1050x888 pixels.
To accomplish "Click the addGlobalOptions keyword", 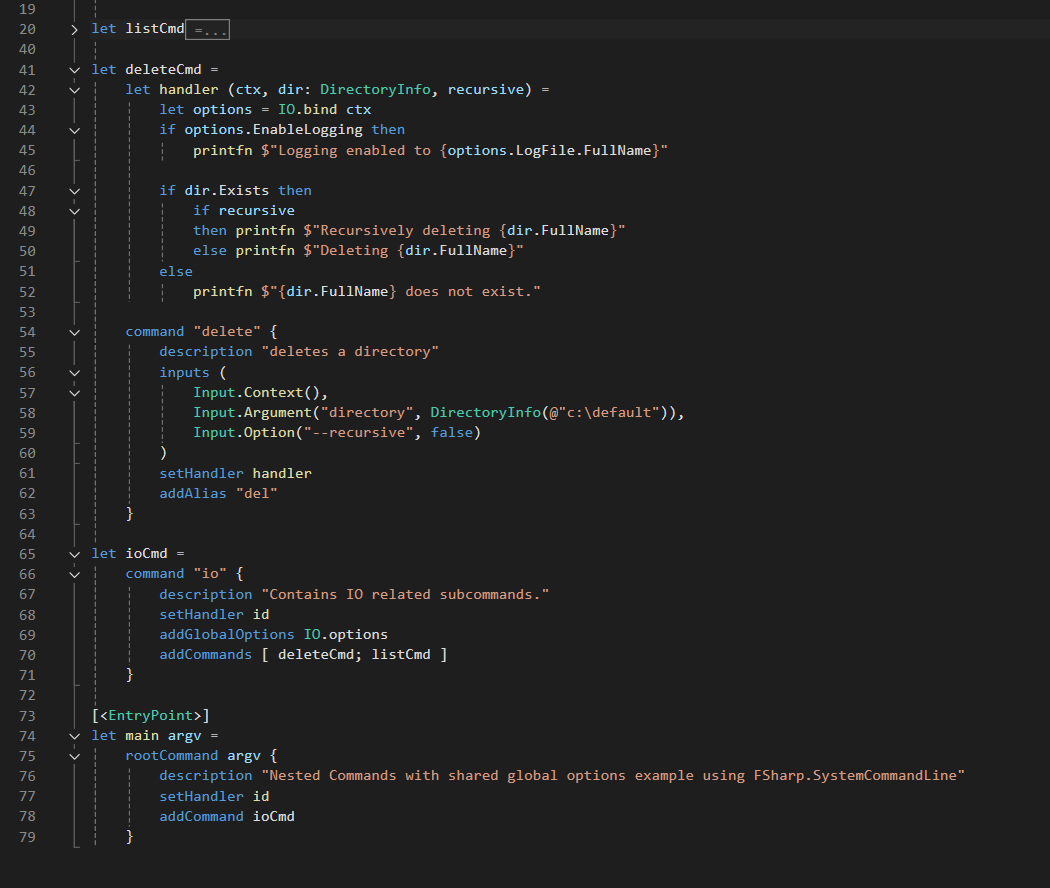I will (227, 635).
